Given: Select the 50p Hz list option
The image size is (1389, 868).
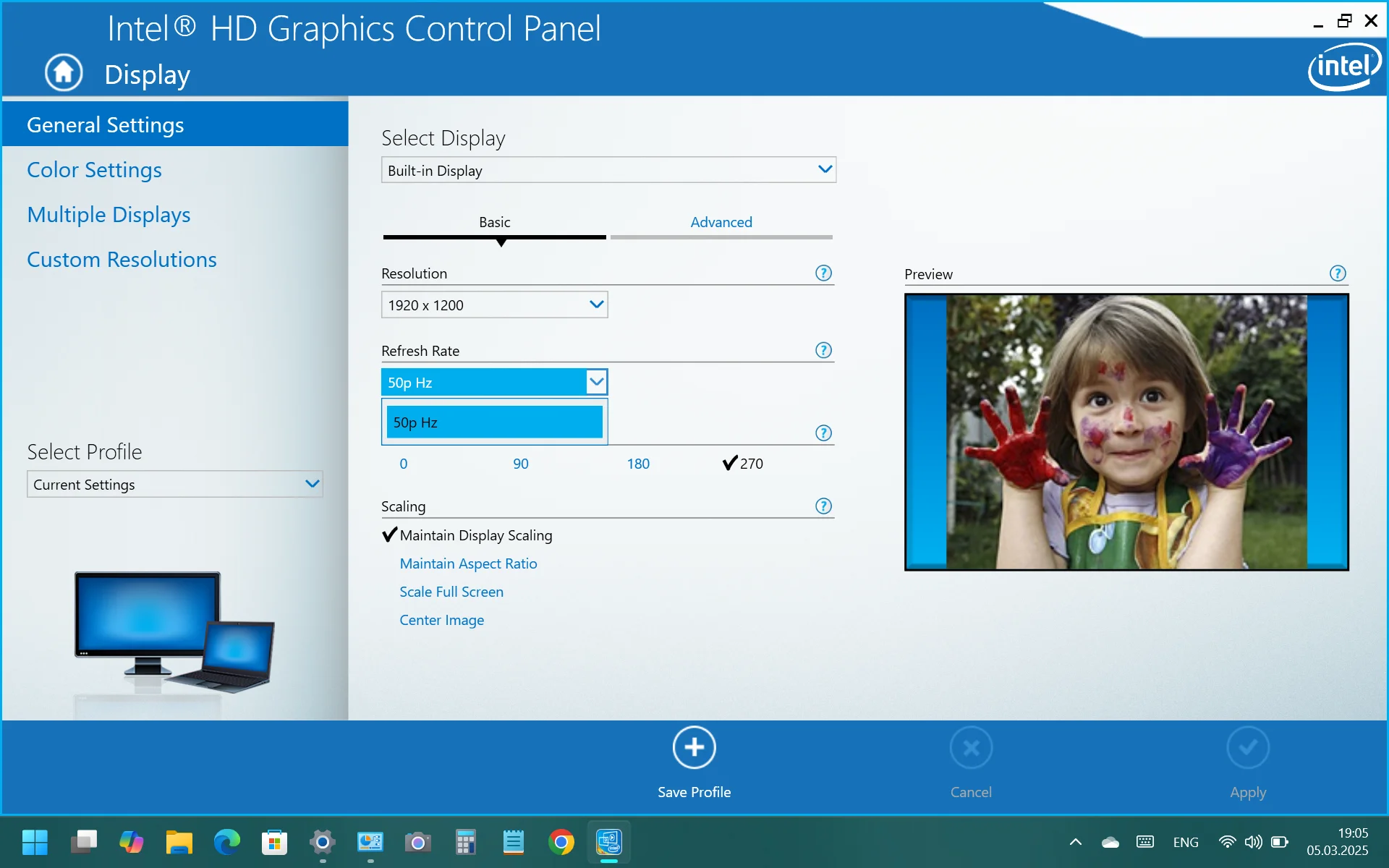Looking at the screenshot, I should pos(494,422).
